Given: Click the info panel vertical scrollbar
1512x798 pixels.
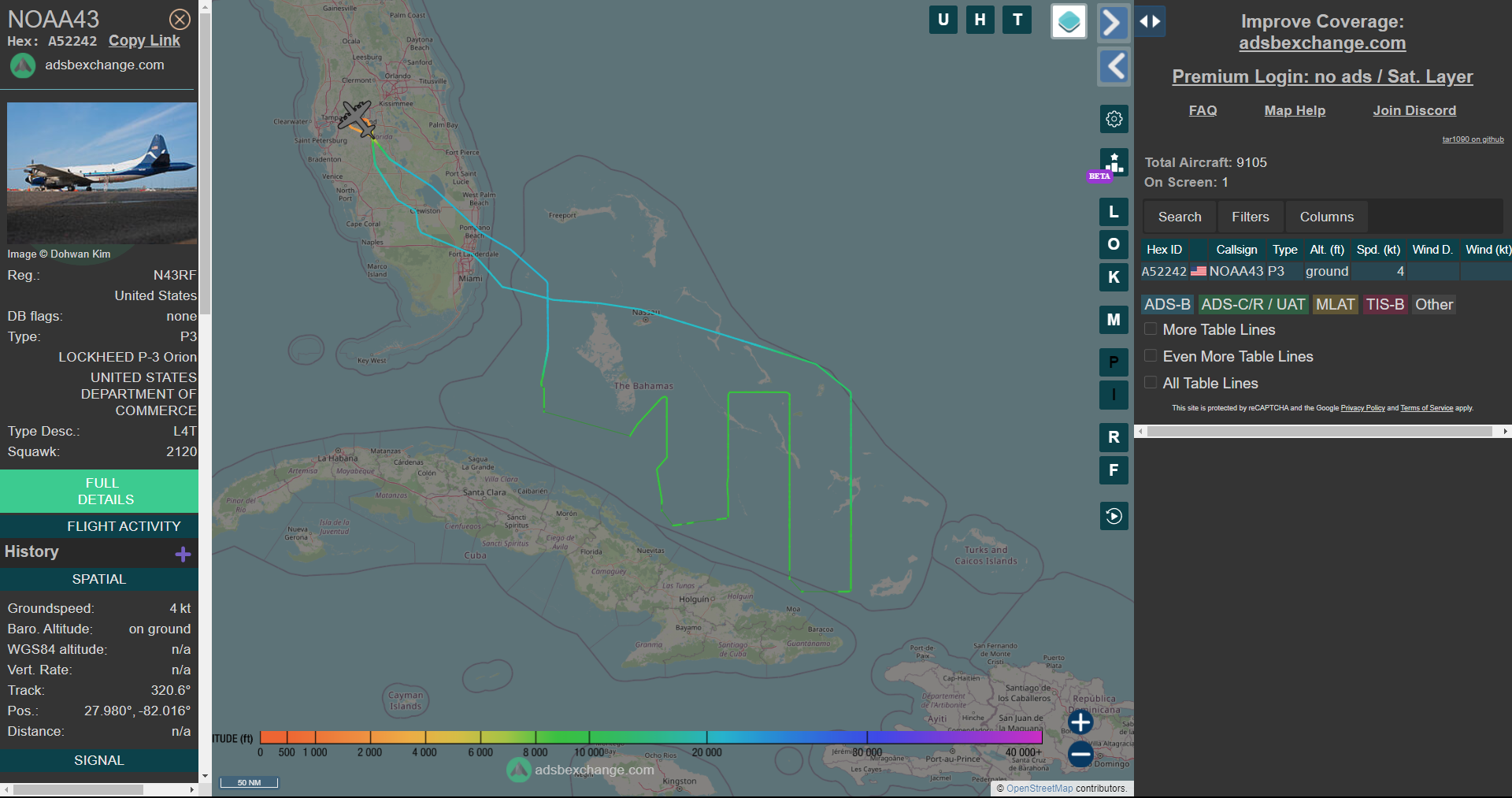Looking at the screenshot, I should click(x=205, y=164).
